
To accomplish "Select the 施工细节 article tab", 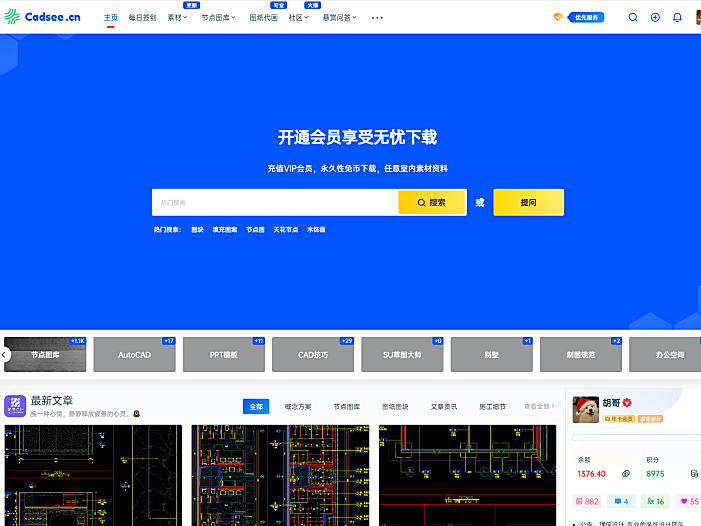I will (492, 407).
